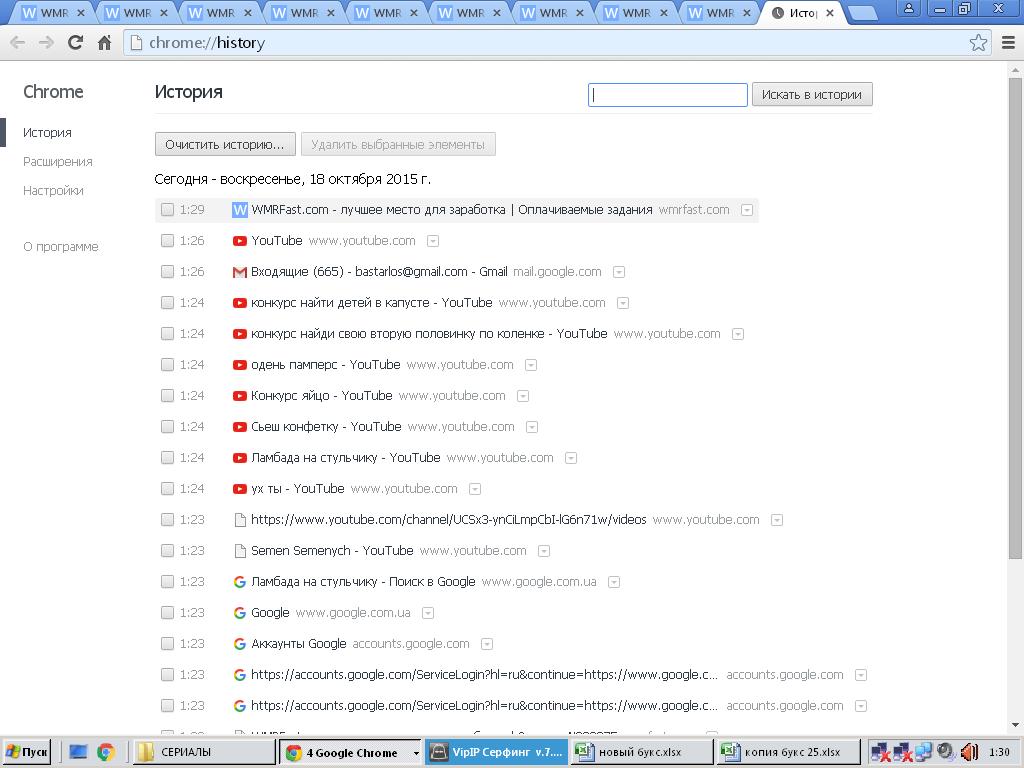Click the browser back arrow

18,42
